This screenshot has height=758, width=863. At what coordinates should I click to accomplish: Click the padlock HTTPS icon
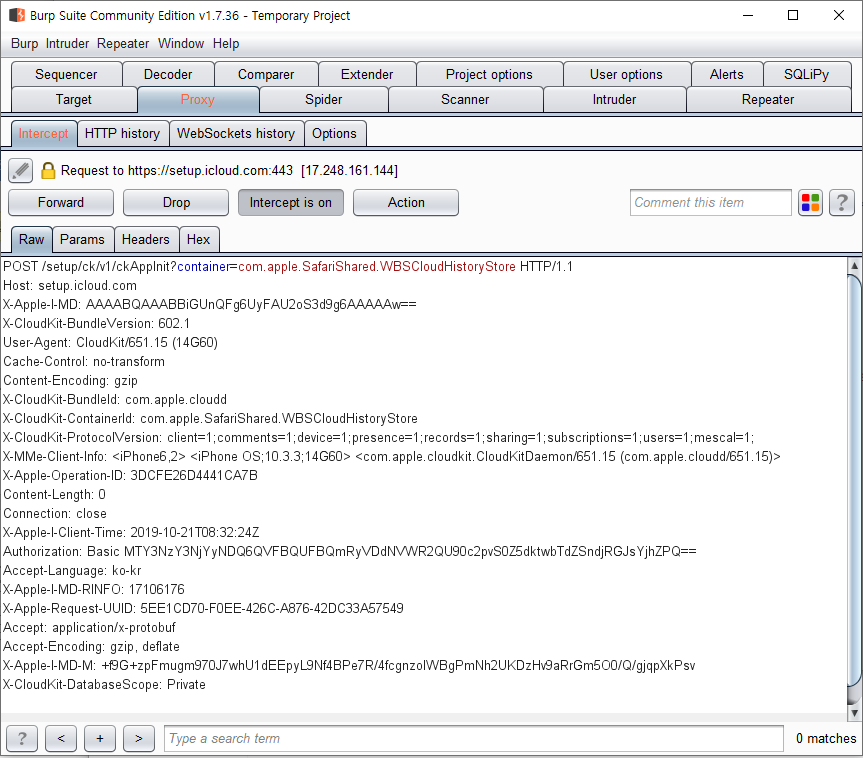[48, 171]
